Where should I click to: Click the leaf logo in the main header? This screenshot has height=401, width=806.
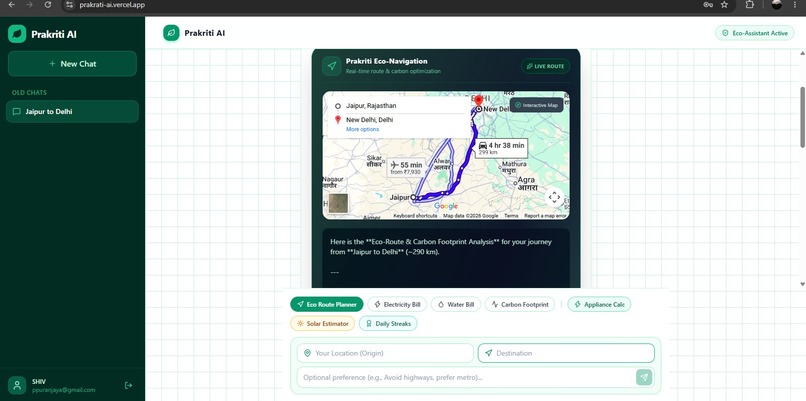click(x=171, y=33)
